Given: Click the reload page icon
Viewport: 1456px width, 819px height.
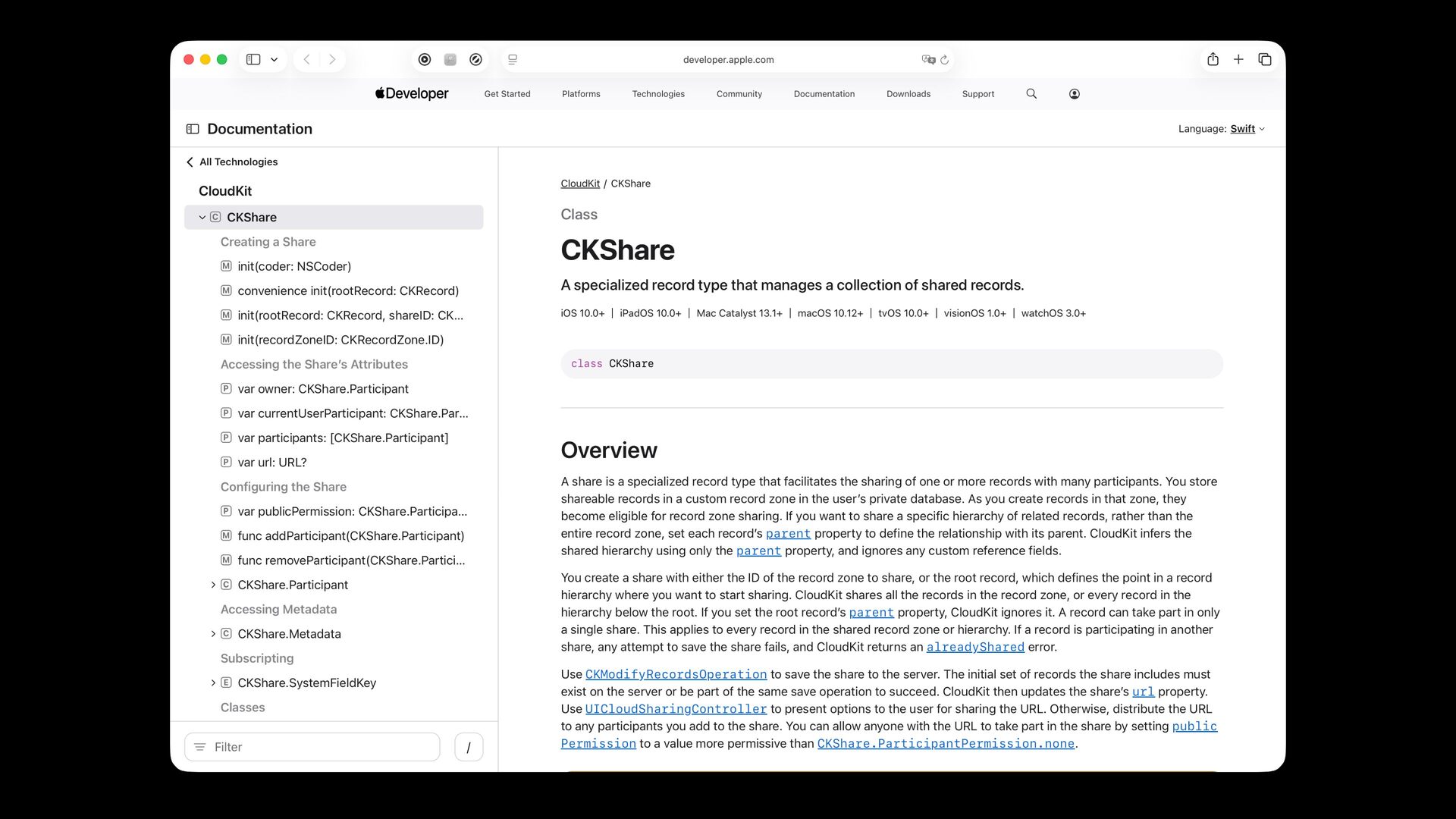Looking at the screenshot, I should (x=944, y=60).
